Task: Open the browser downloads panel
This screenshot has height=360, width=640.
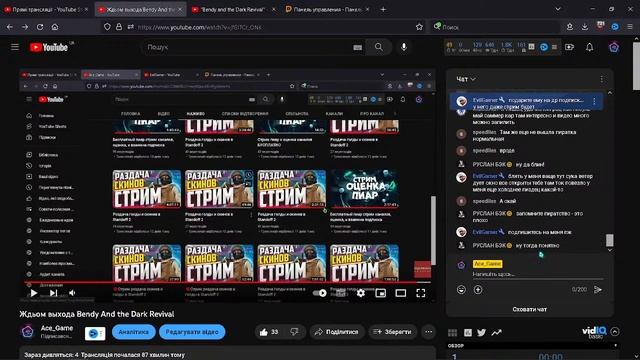Action: (585, 27)
